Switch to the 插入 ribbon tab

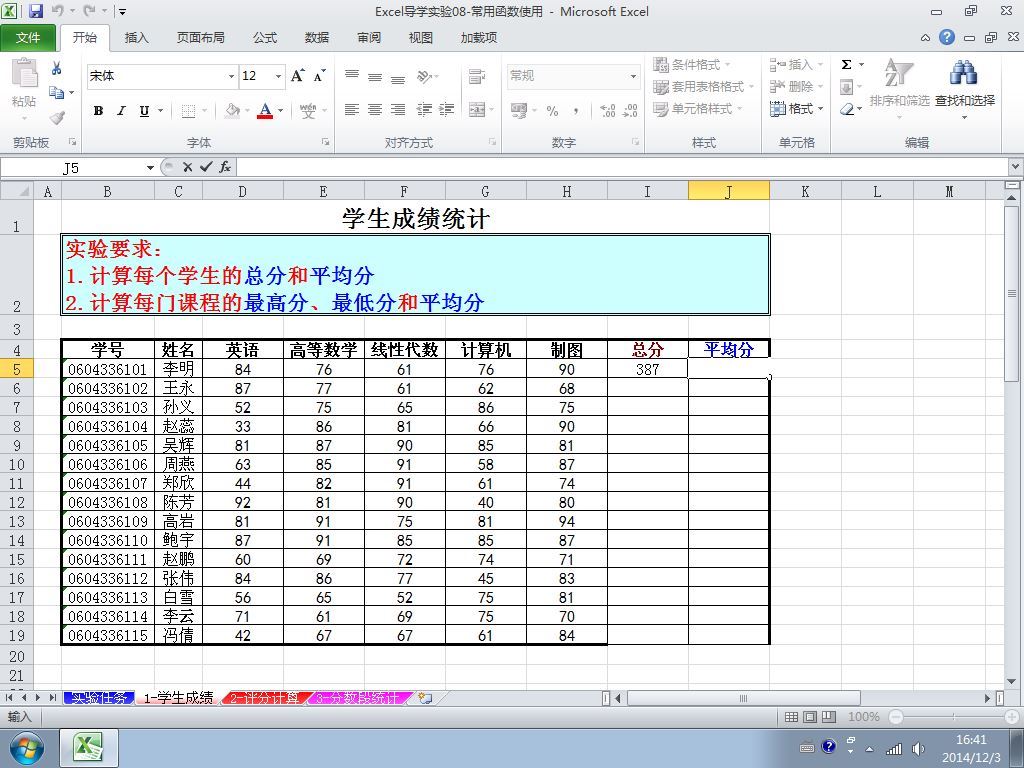point(136,38)
